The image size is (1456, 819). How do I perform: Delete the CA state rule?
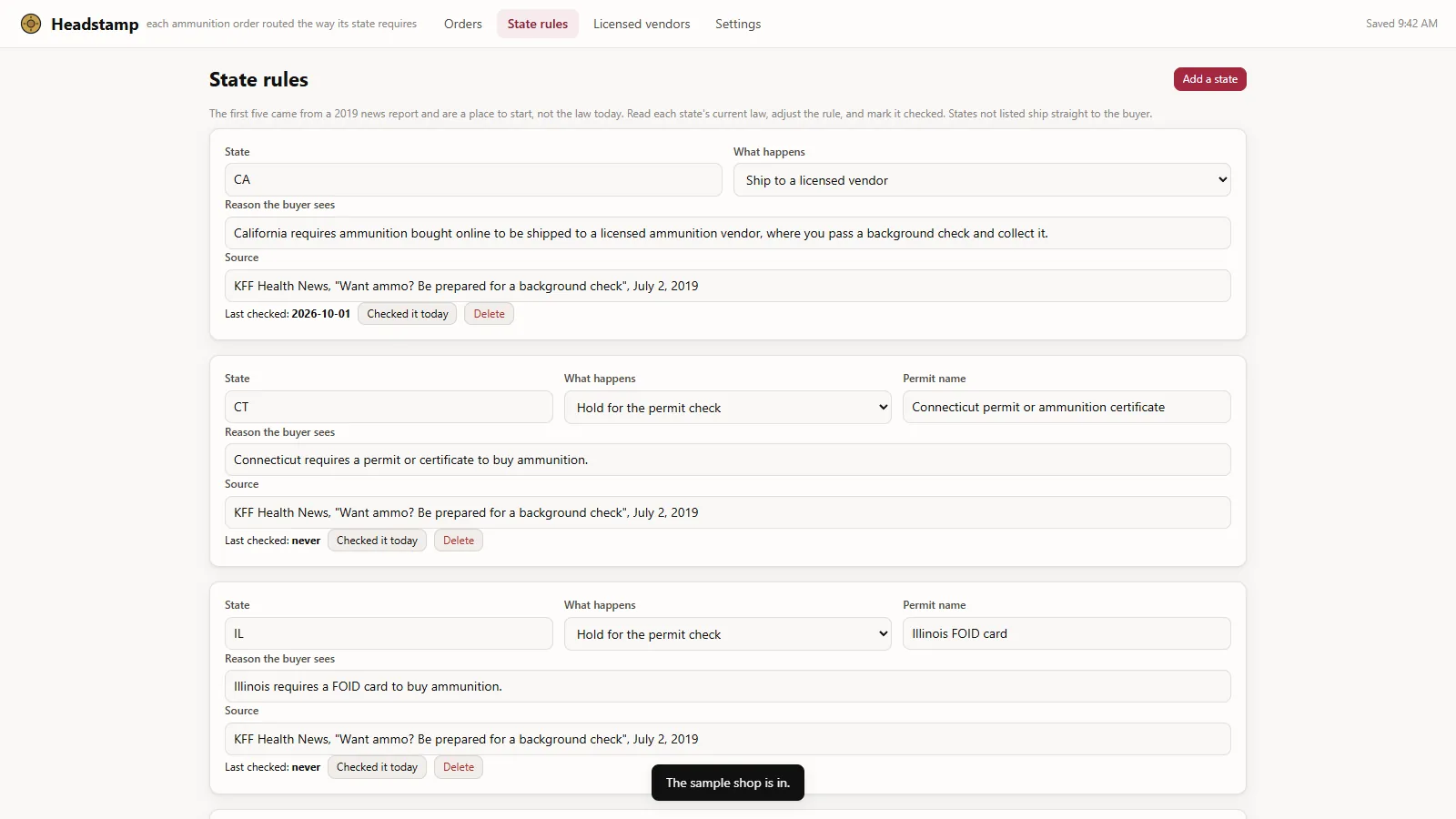490,314
